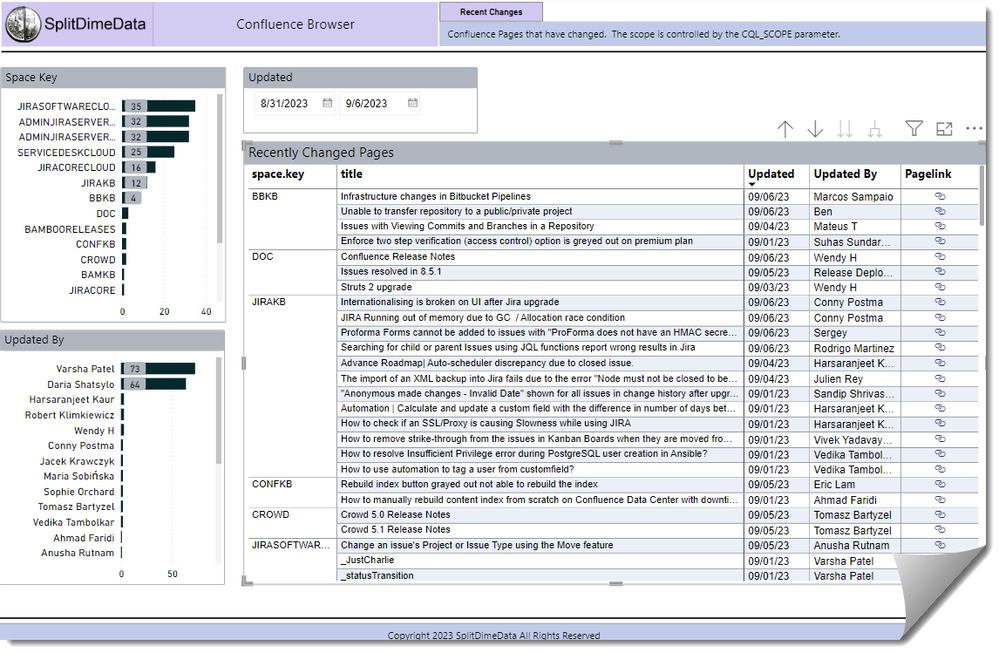The height and width of the screenshot is (653, 999).
Task: Click the double-arrow next level icon
Action: pyautogui.click(x=845, y=129)
